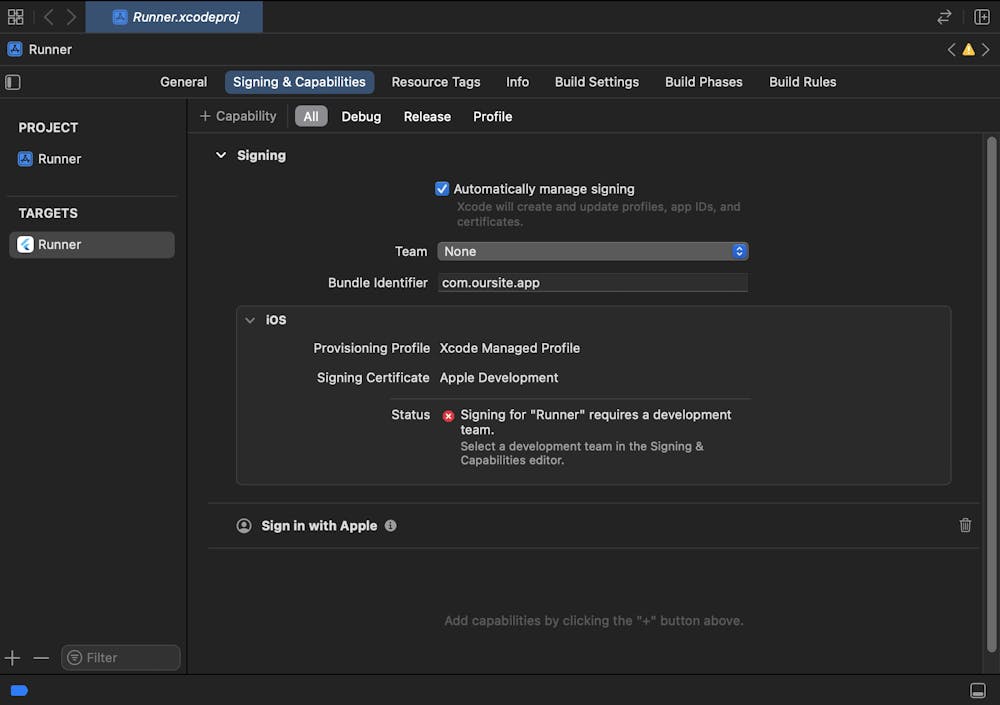Image resolution: width=1000 pixels, height=705 pixels.
Task: Toggle the code review arrows button
Action: 944,17
